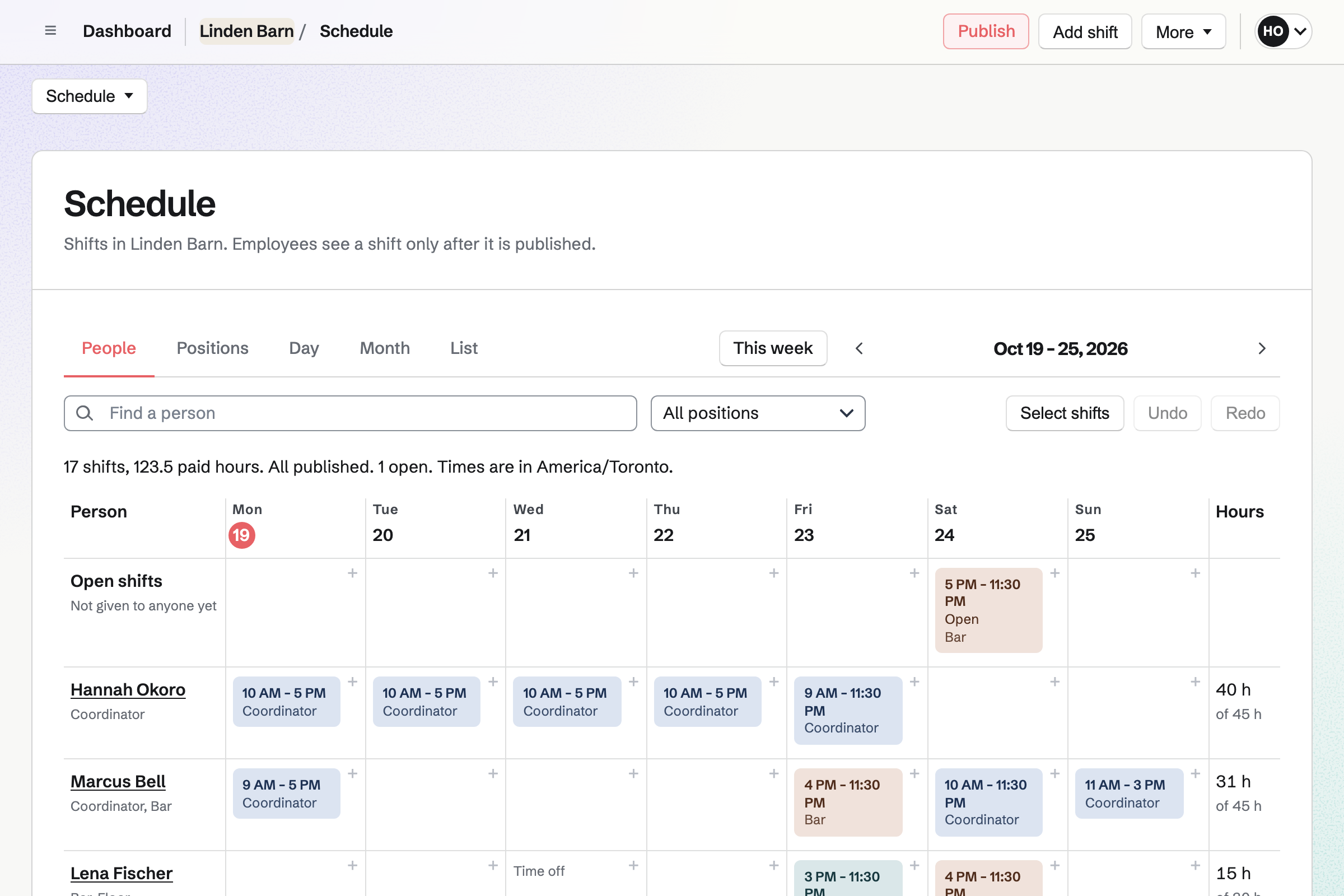Add Saturday shift for Hannah Okoro
The image size is (1344, 896).
pos(1055,682)
